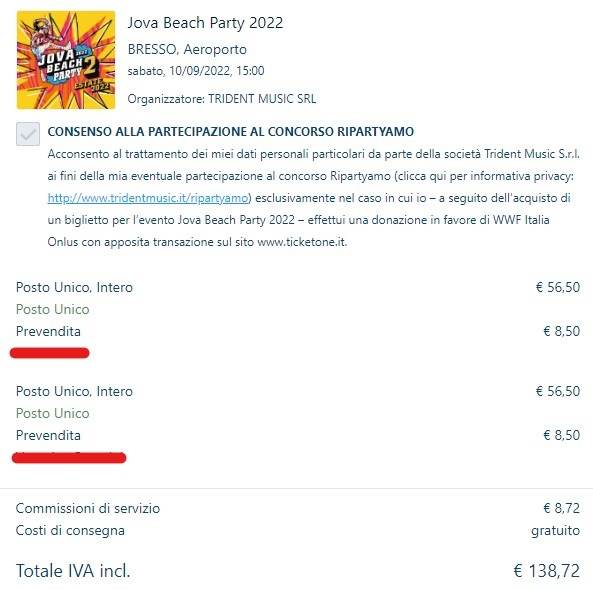Click the first Prevendita € 8,50 fee

click(x=562, y=331)
